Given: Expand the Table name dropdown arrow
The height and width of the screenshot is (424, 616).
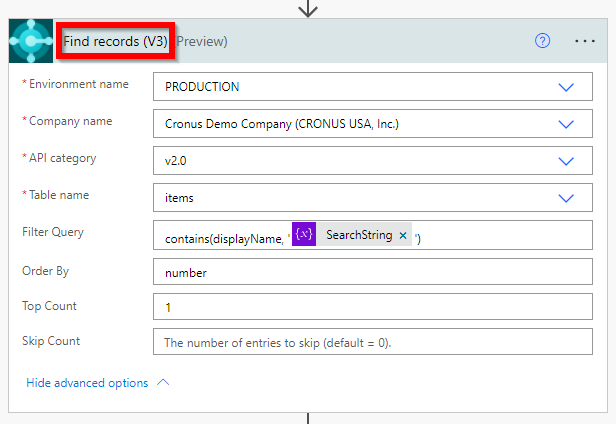Looking at the screenshot, I should tap(566, 198).
